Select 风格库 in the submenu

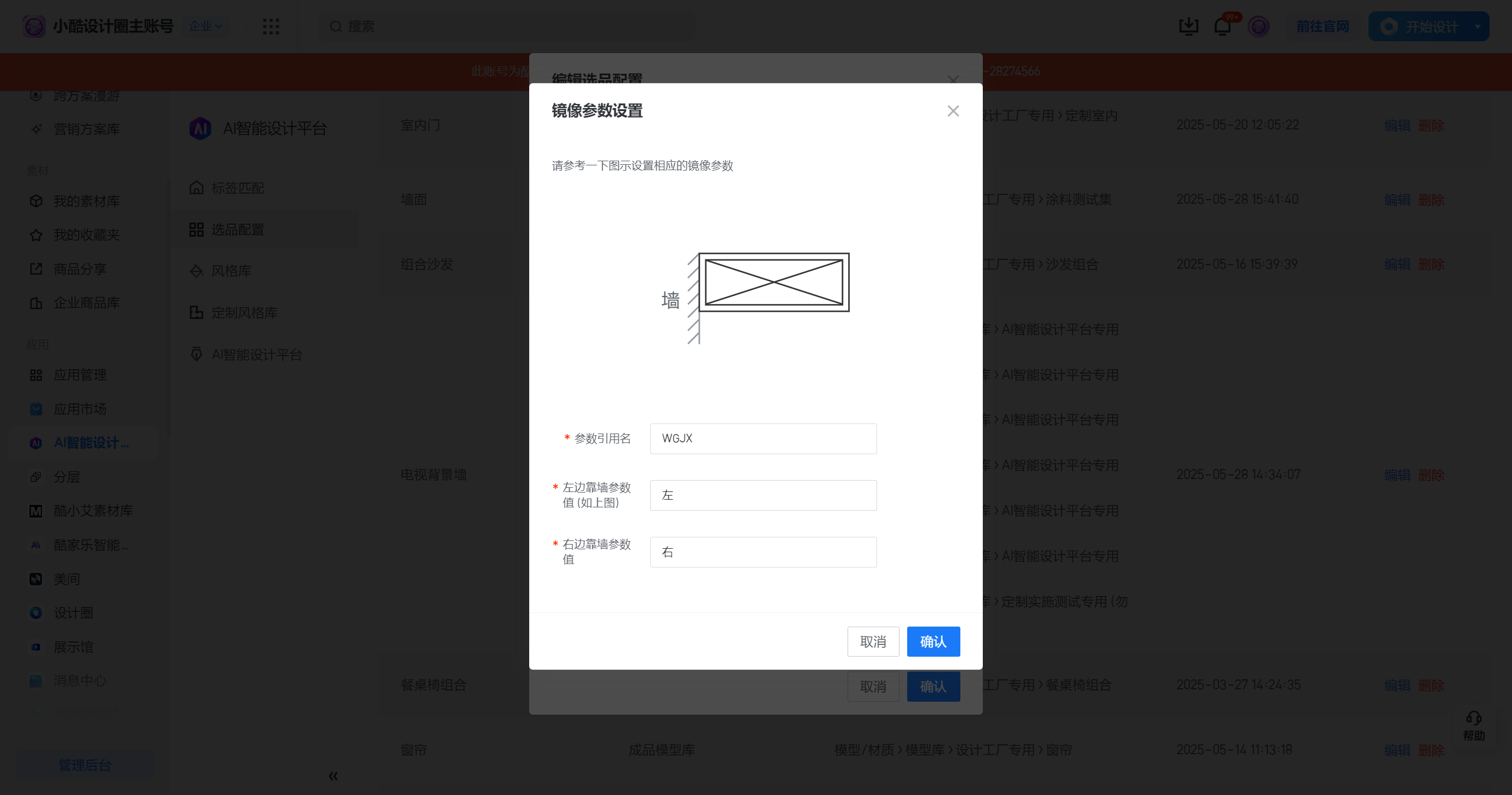tap(232, 271)
